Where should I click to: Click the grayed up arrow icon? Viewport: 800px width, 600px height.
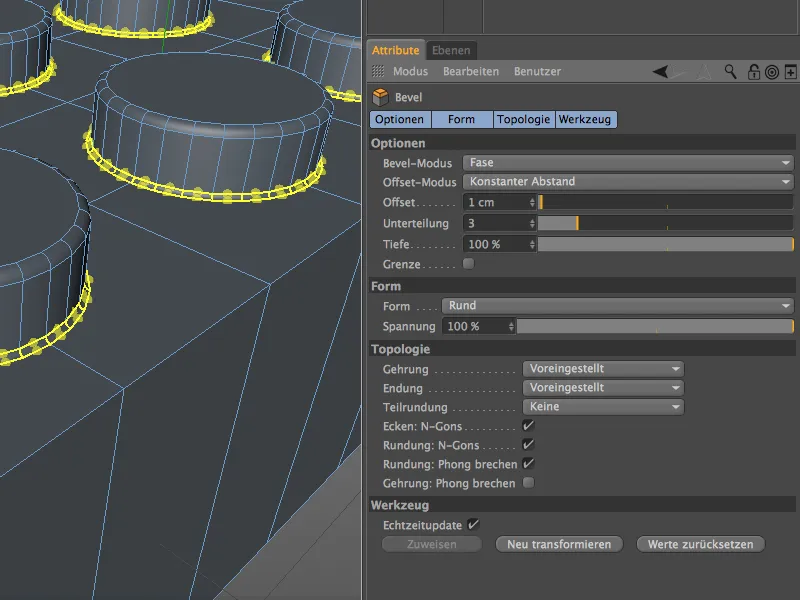[704, 71]
